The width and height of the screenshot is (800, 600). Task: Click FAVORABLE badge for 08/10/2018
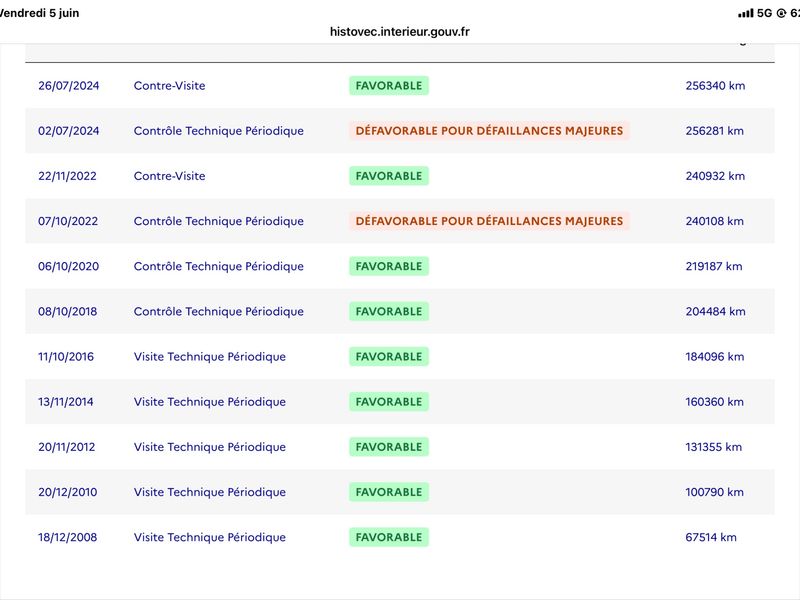pyautogui.click(x=389, y=311)
